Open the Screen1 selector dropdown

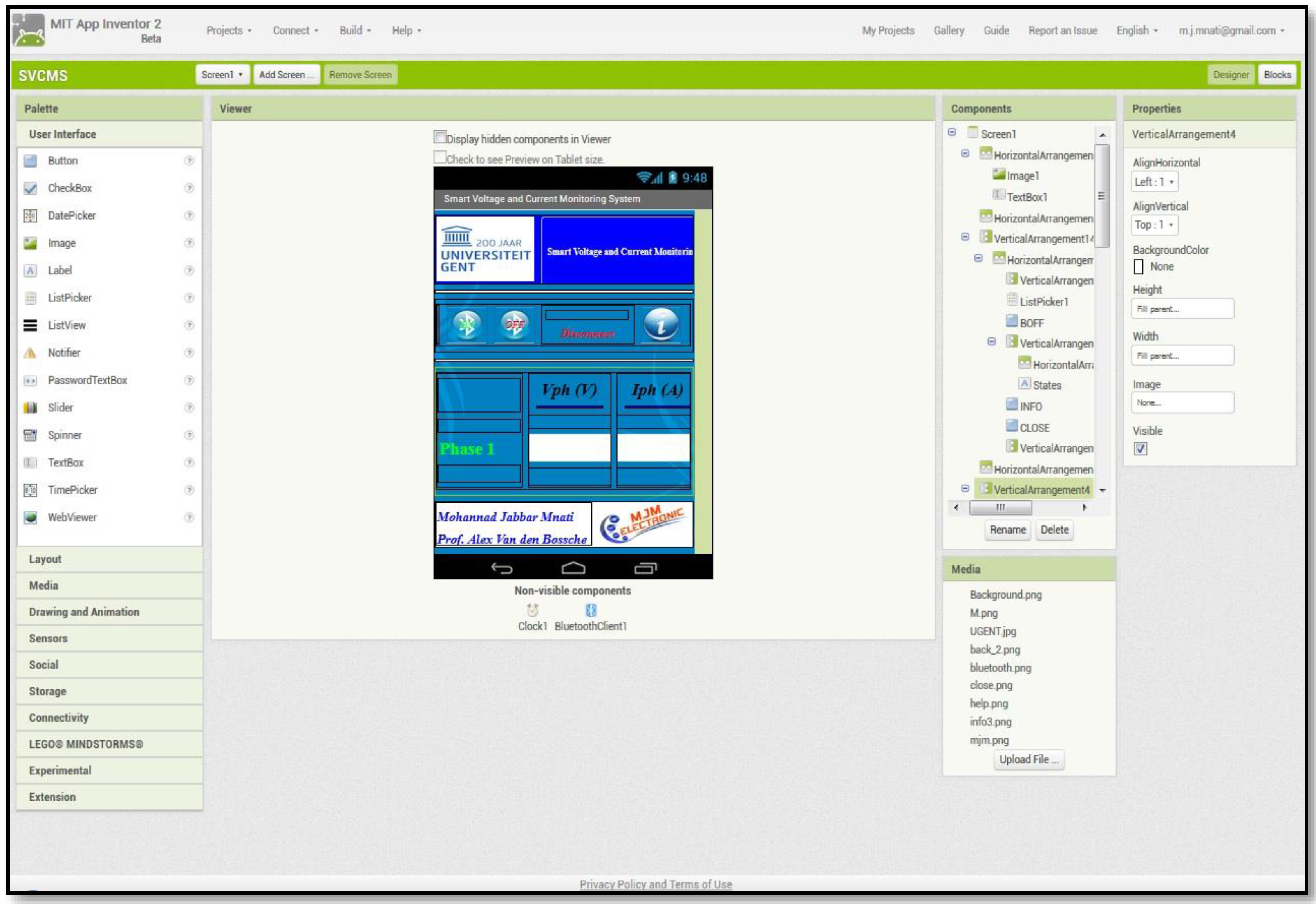tap(222, 75)
